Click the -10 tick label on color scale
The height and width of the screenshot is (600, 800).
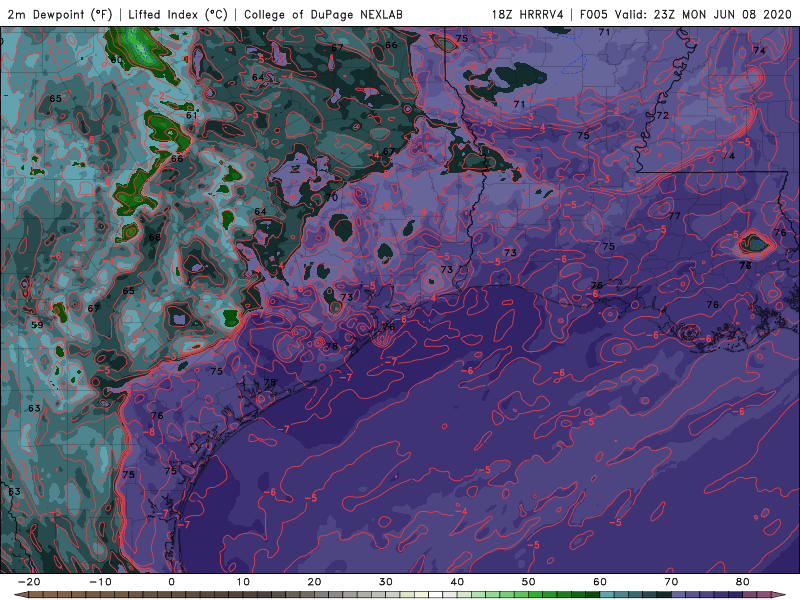(100, 582)
